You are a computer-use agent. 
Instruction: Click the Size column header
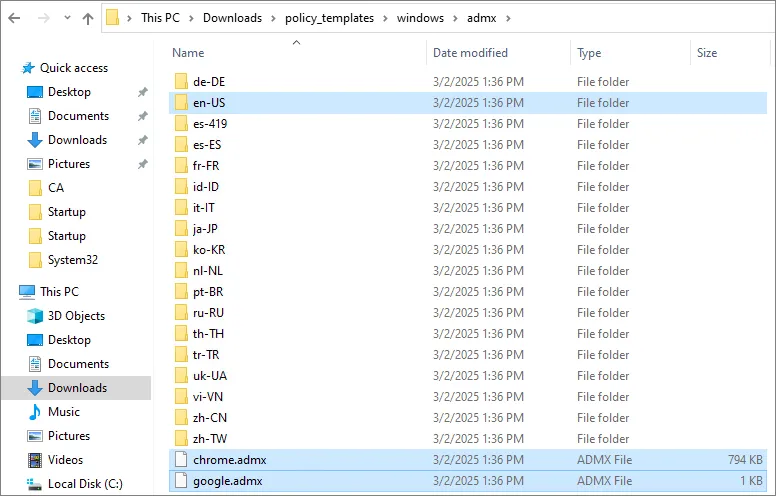[x=707, y=53]
